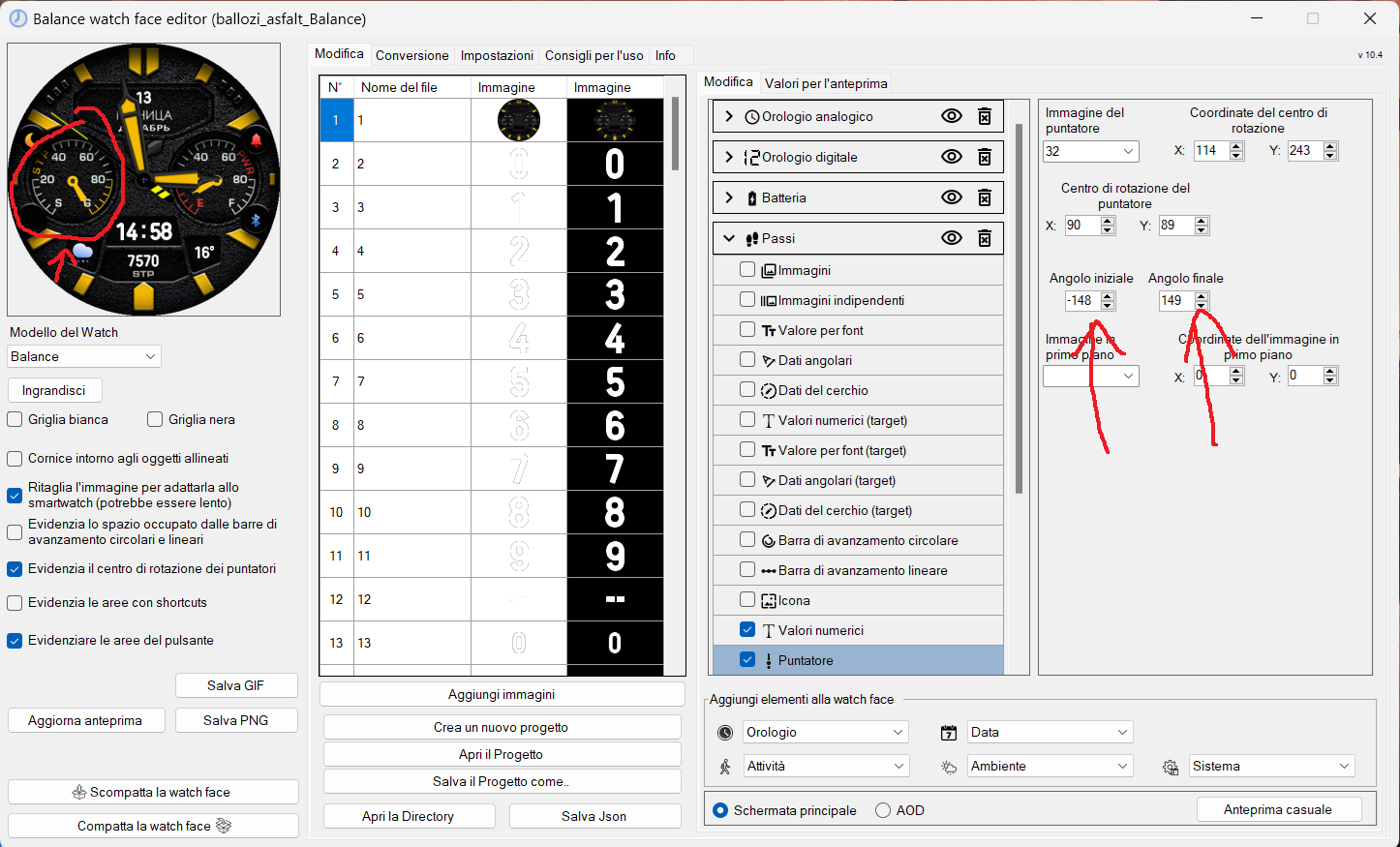Hide the Passi element using eye icon

coord(952,238)
